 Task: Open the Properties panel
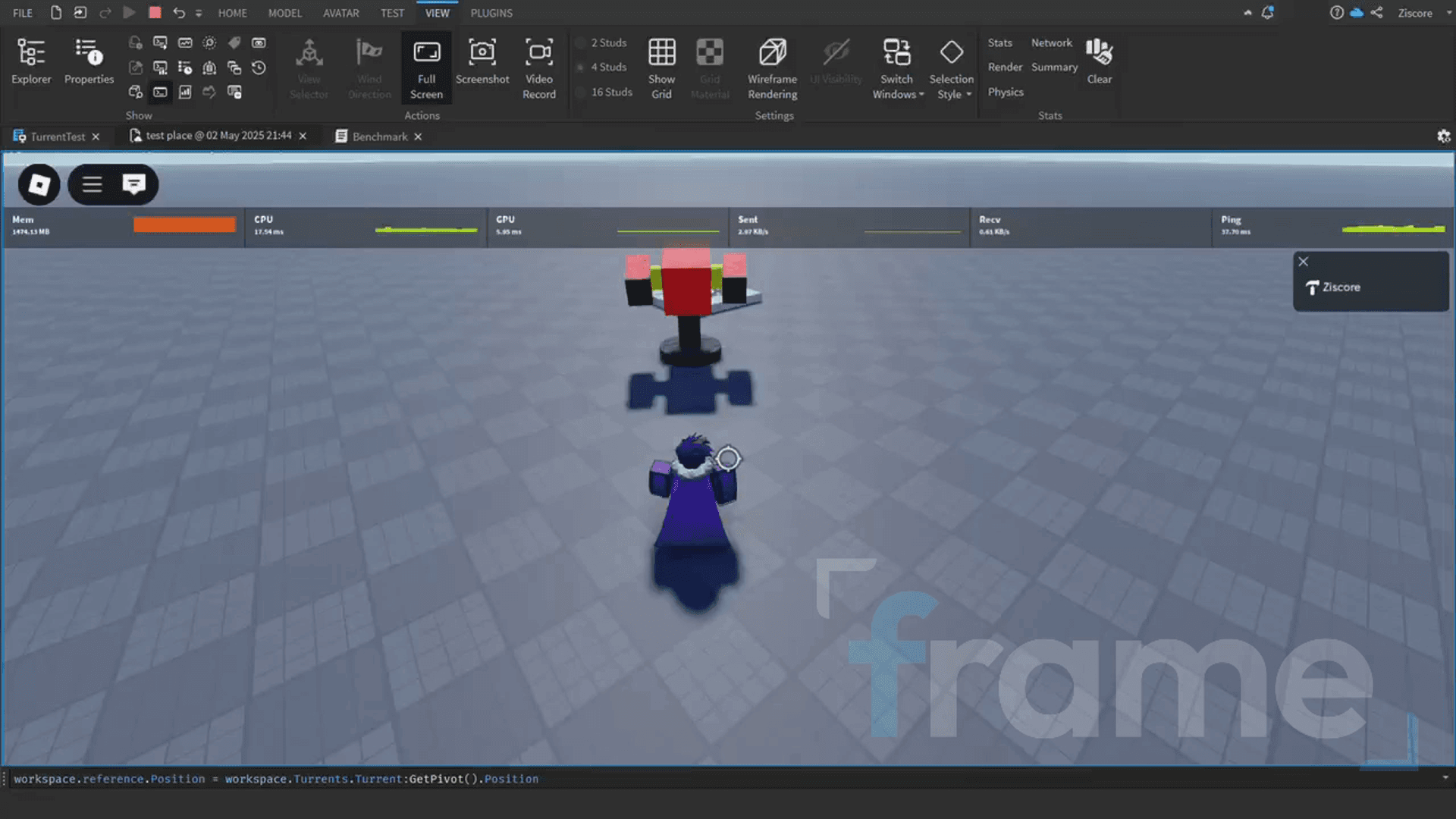pos(89,62)
